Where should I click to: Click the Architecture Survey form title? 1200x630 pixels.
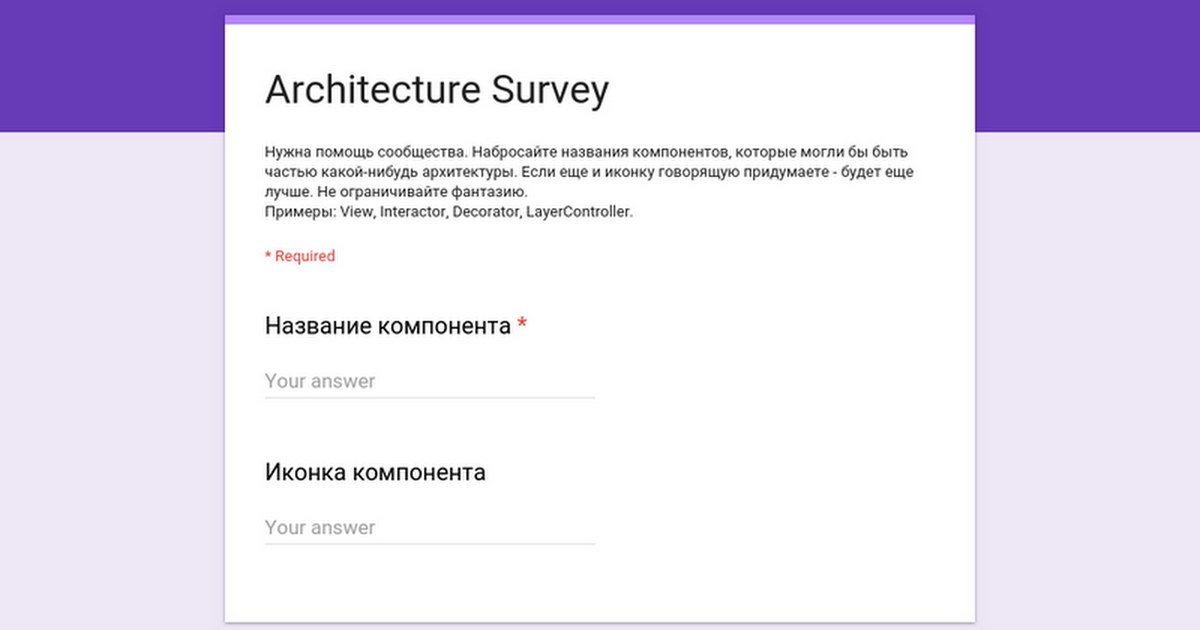436,90
